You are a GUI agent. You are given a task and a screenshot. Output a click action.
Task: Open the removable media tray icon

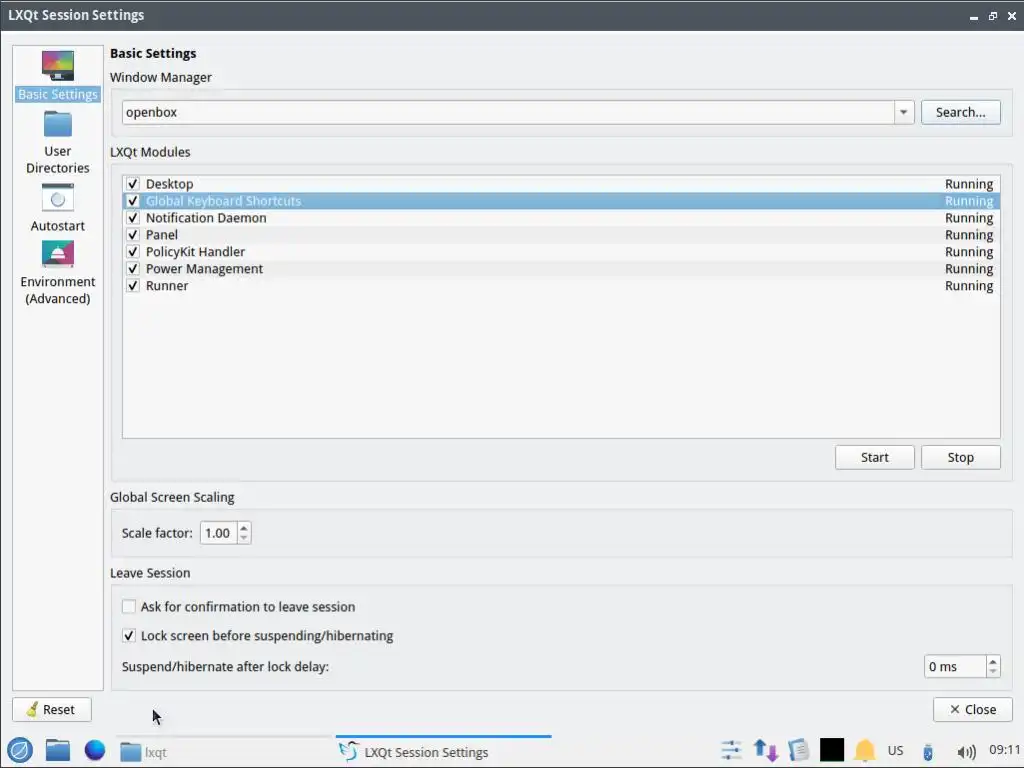pyautogui.click(x=927, y=752)
